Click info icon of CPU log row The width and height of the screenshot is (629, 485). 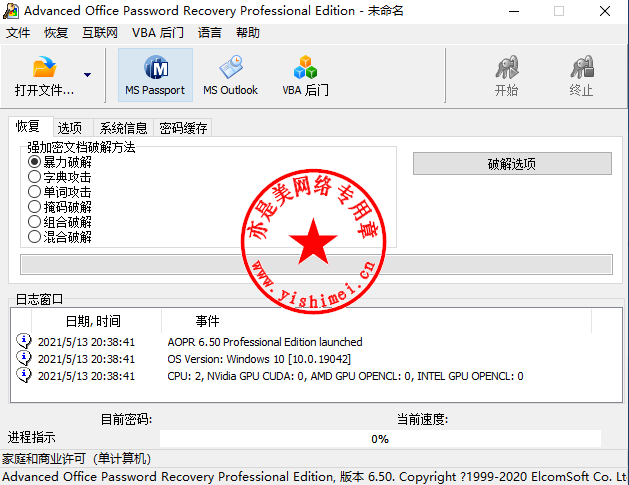[24, 375]
